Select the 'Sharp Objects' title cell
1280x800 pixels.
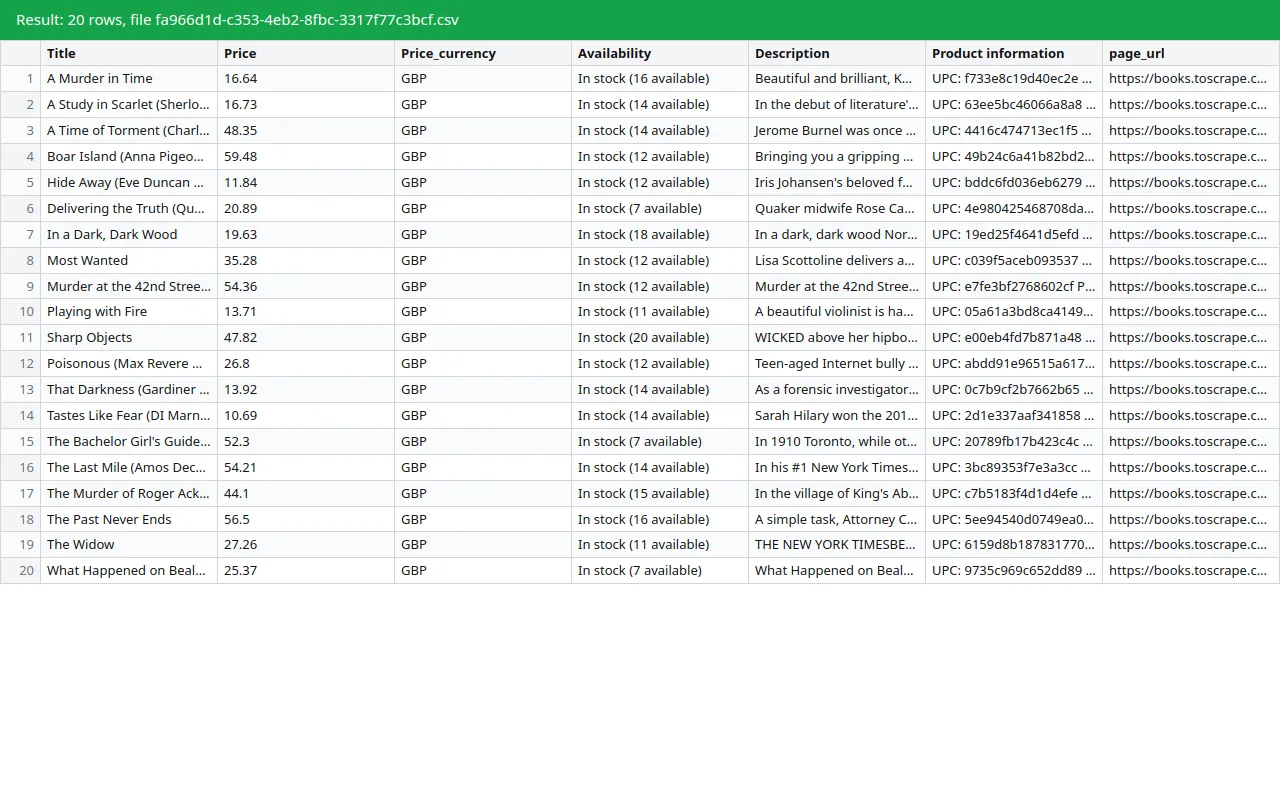pos(129,338)
